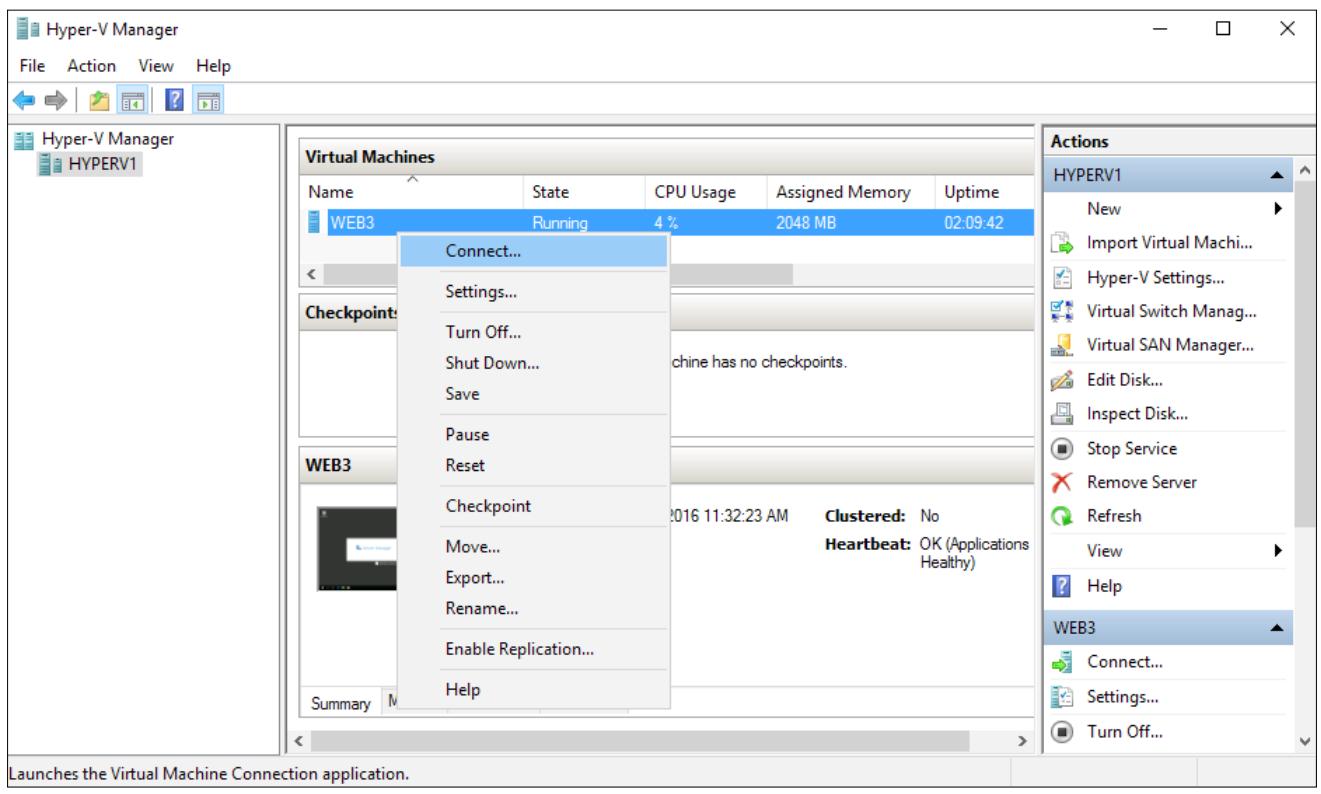This screenshot has height=794, width=1321.
Task: Choose Reset from the context menu
Action: point(532,465)
